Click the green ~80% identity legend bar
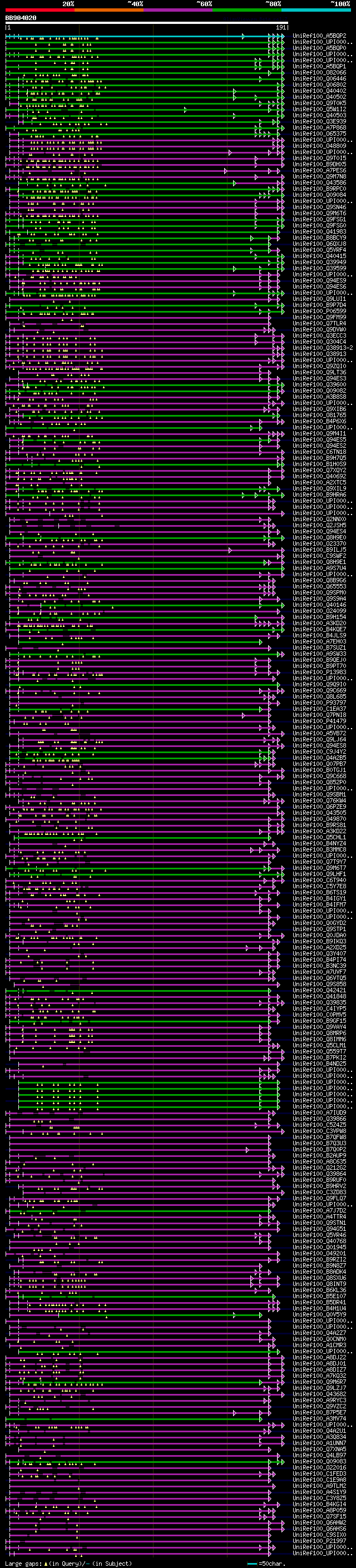 247,10
